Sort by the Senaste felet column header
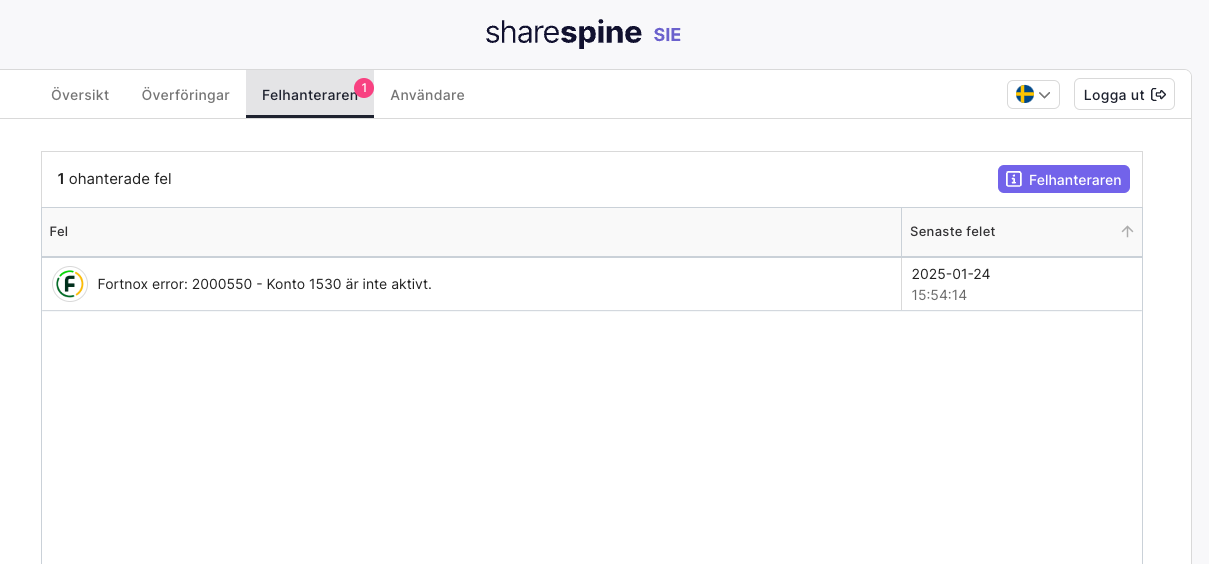The height and width of the screenshot is (564, 1209). pos(1021,232)
